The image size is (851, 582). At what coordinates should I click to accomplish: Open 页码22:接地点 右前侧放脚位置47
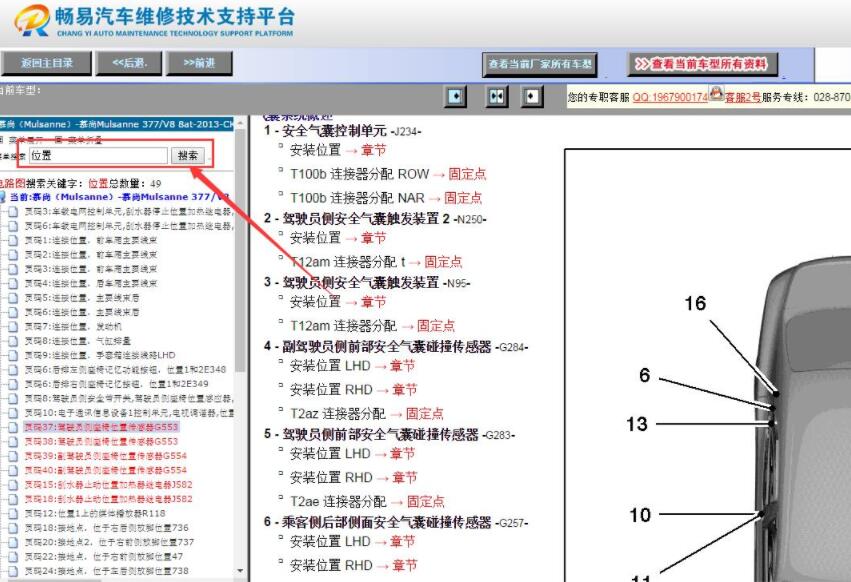coord(104,556)
